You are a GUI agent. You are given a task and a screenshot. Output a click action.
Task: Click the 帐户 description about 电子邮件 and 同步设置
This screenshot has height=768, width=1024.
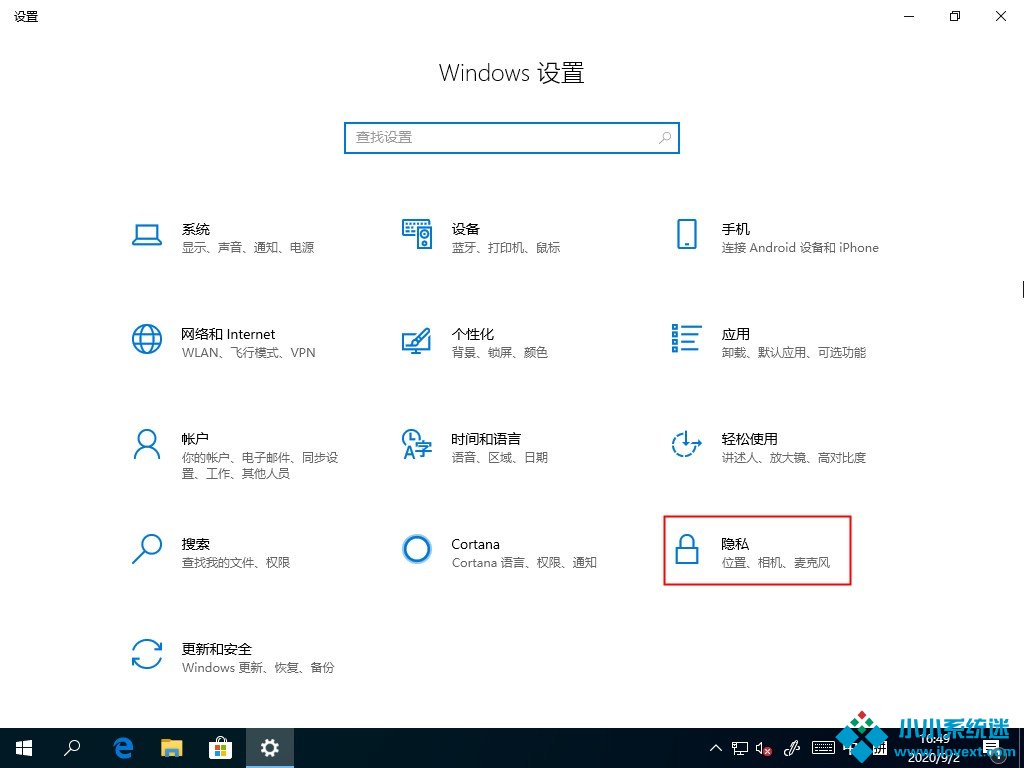tap(260, 466)
